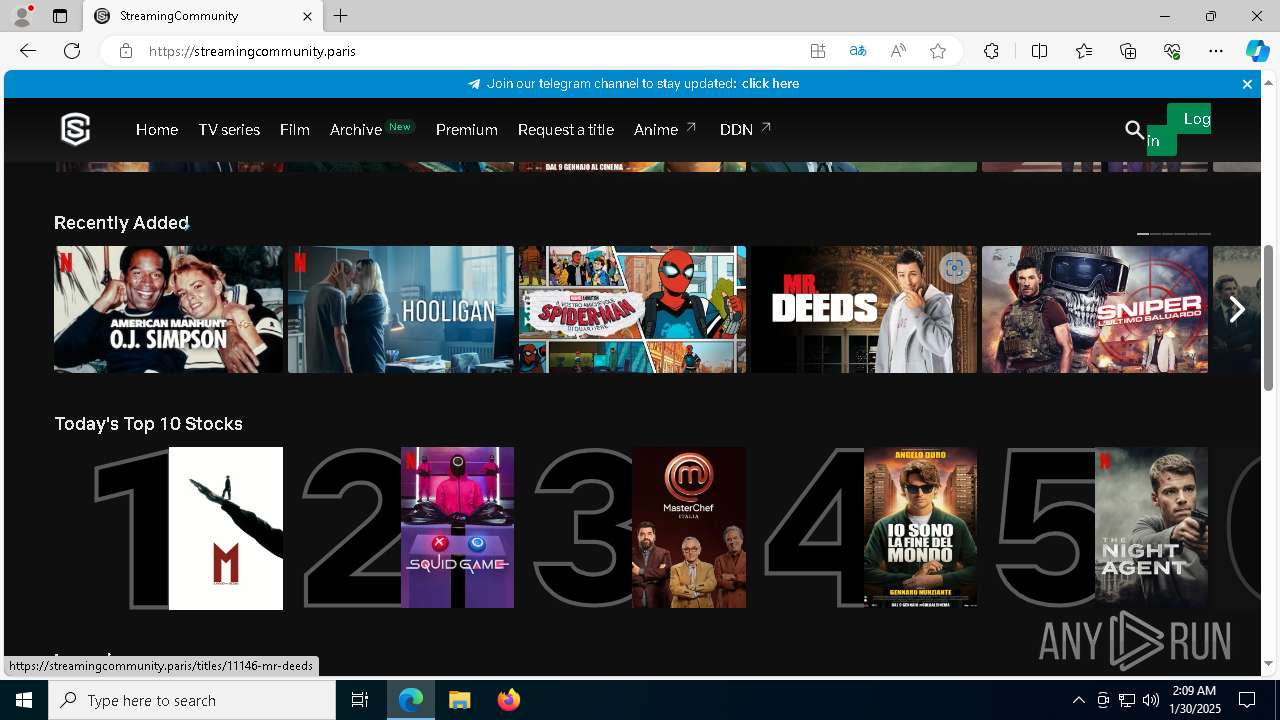The height and width of the screenshot is (720, 1280).
Task: Add page to favorites star icon
Action: (938, 51)
